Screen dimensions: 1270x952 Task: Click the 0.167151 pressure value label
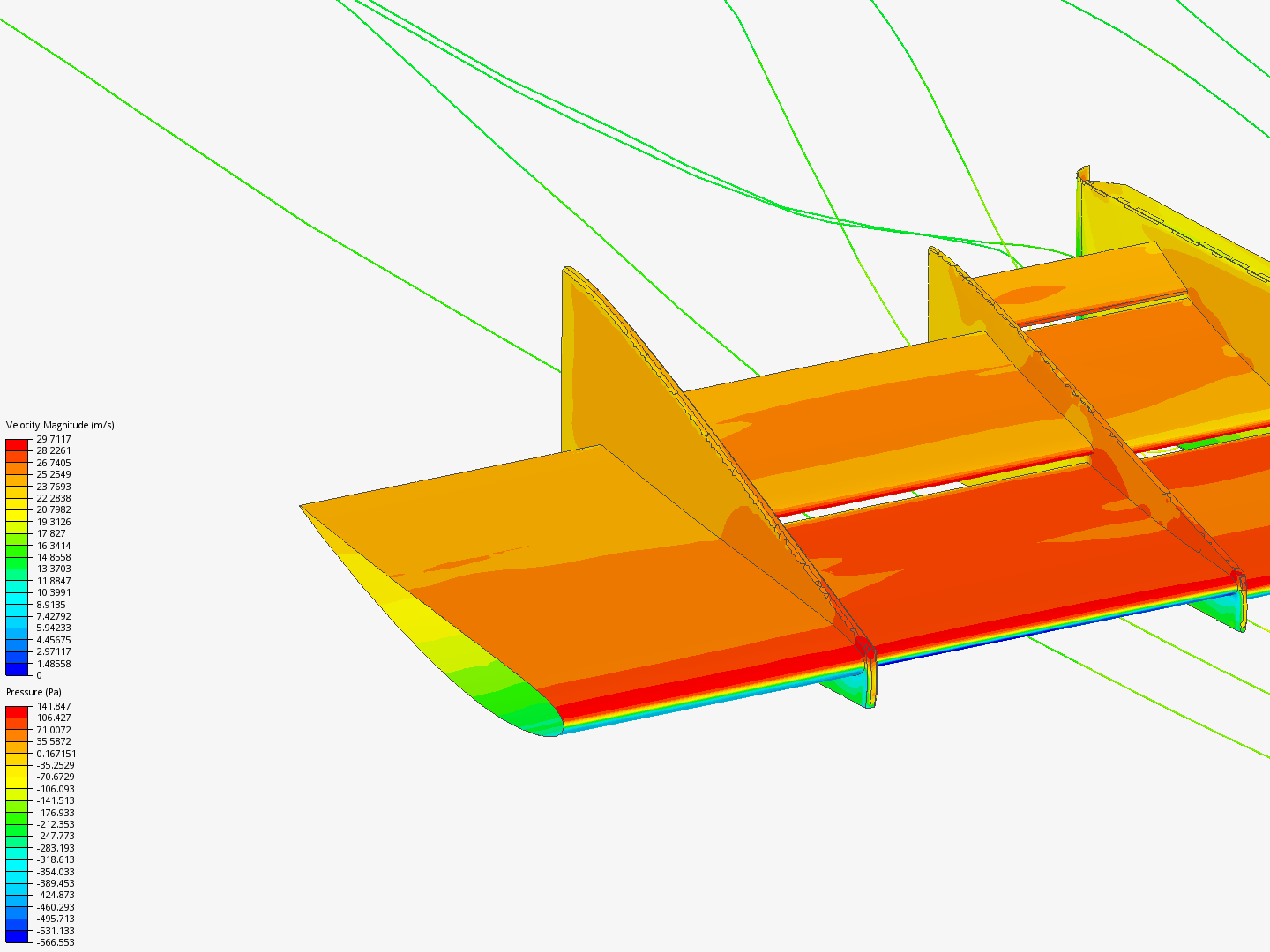55,754
